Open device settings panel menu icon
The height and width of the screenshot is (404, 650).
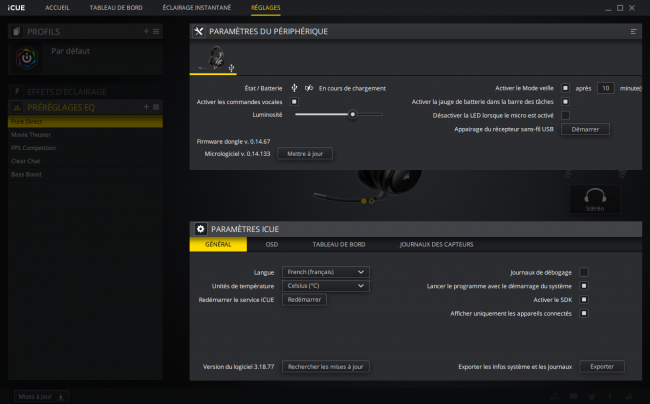[x=633, y=31]
